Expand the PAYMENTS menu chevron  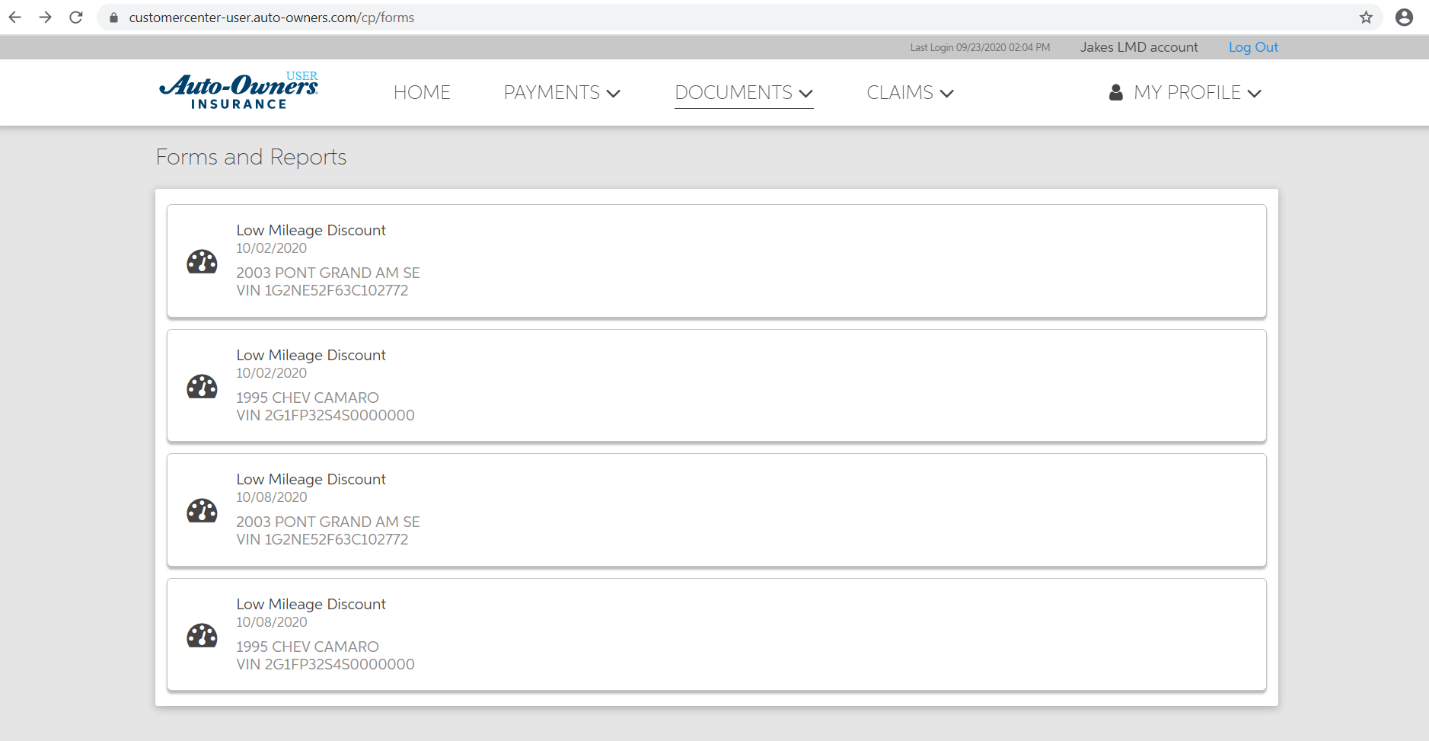click(x=613, y=93)
